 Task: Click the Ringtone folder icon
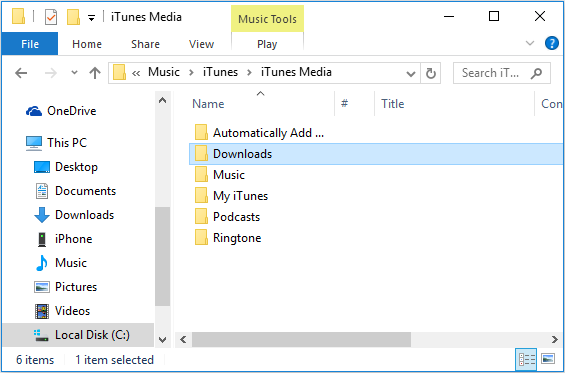coord(201,237)
